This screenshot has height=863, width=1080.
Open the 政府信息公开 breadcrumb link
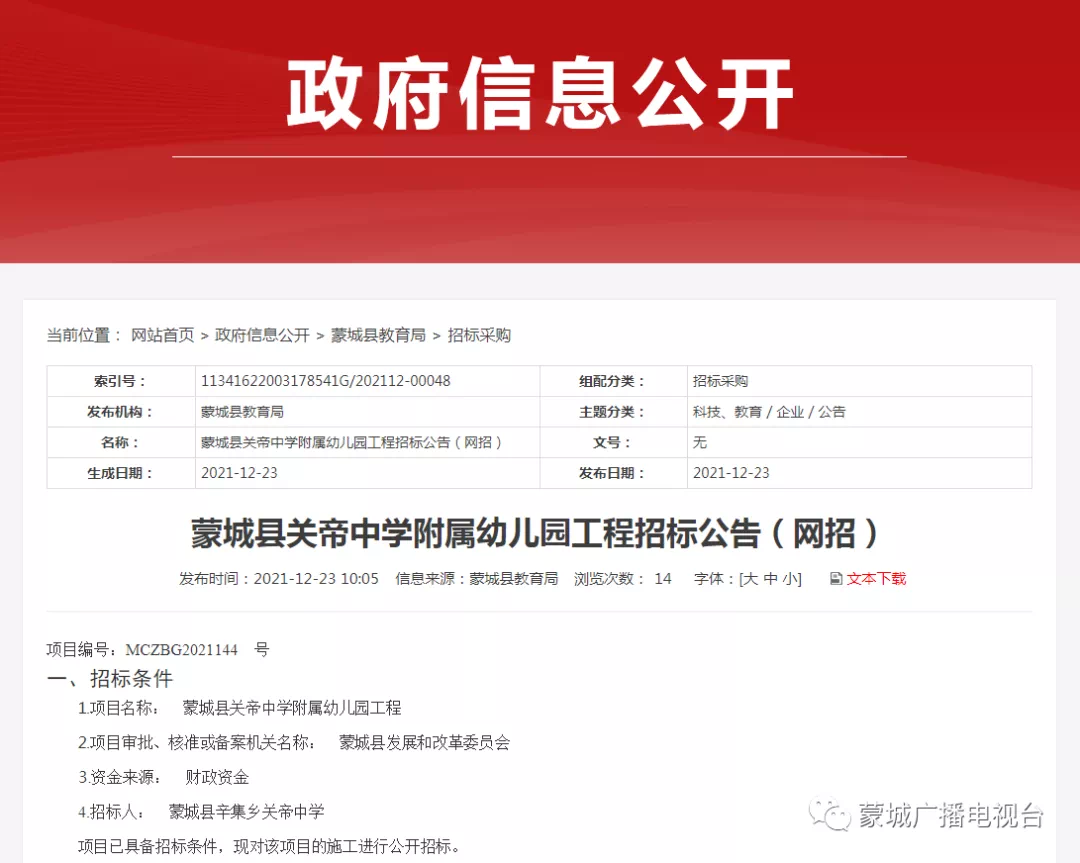[x=262, y=335]
